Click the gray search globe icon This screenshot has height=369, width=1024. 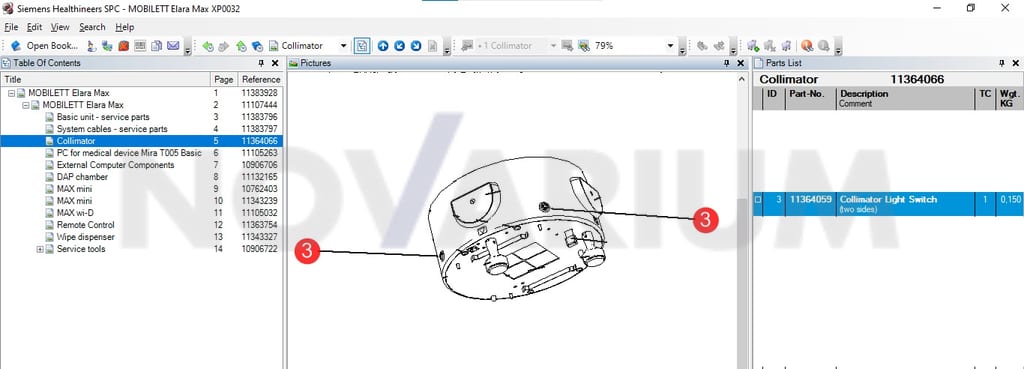pyautogui.click(x=824, y=46)
